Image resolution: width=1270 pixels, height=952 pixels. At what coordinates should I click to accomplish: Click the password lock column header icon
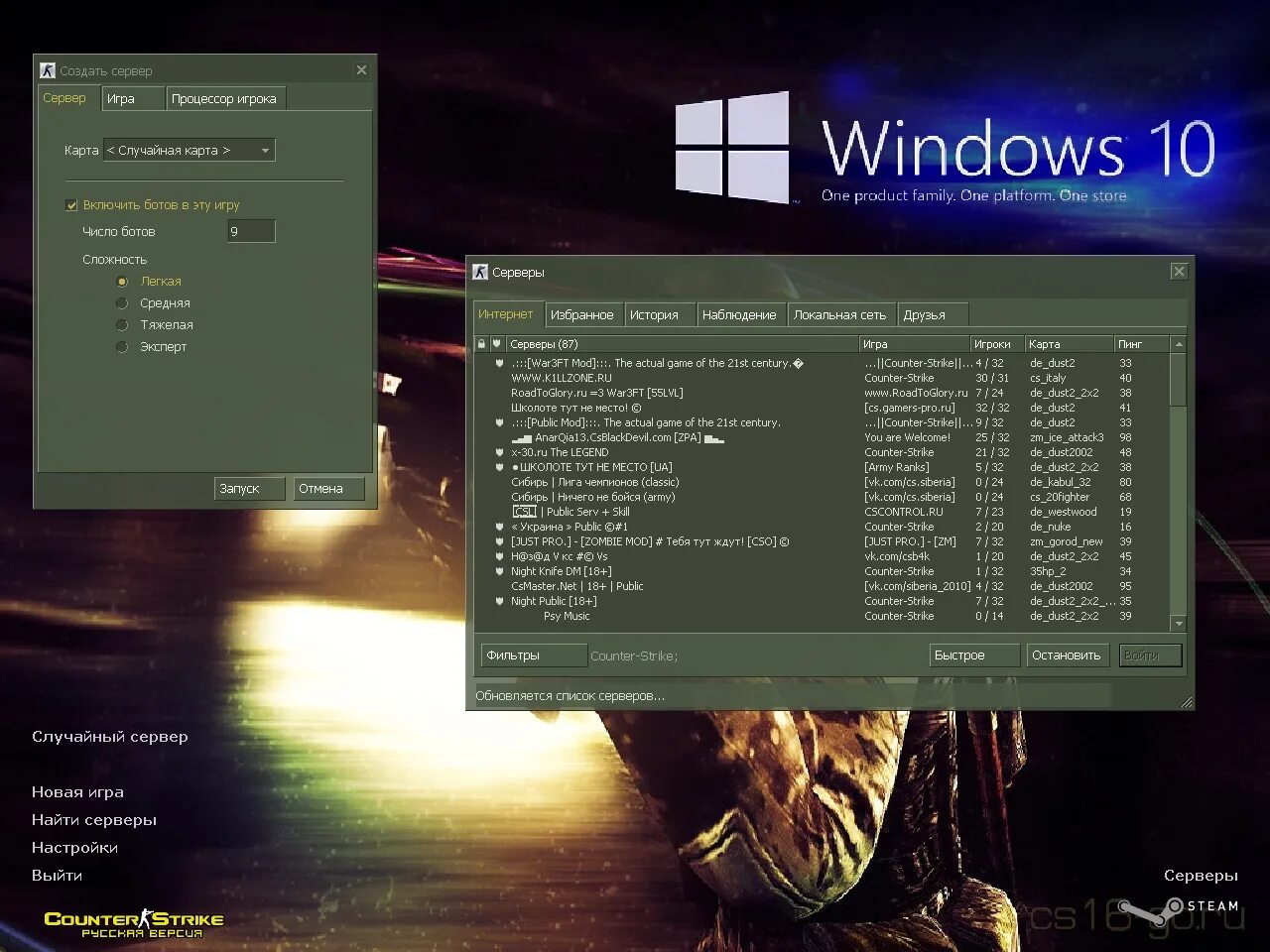[x=482, y=344]
